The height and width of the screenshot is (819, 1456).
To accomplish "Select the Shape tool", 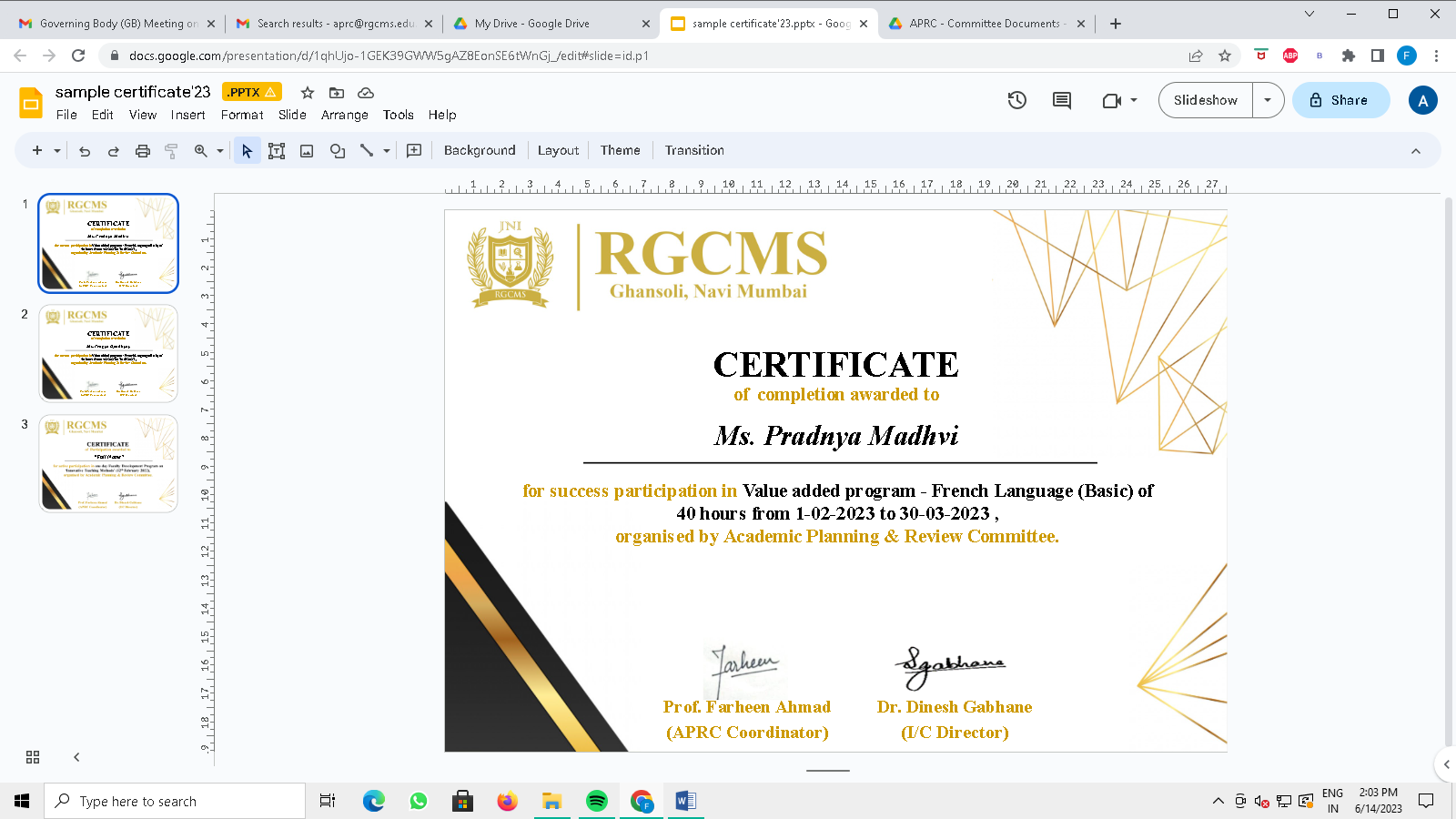I will pyautogui.click(x=338, y=151).
